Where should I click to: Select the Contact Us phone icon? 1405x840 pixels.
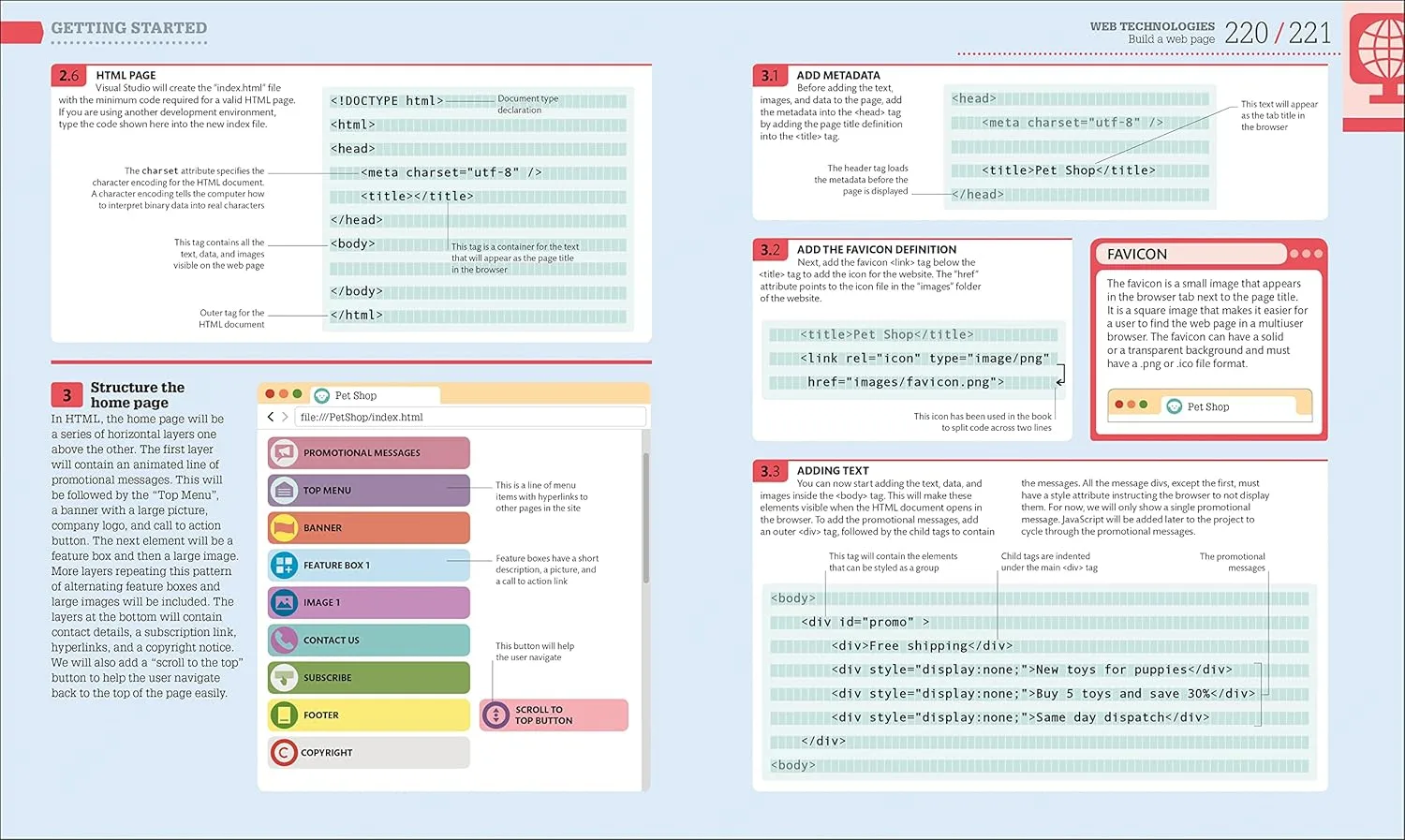coord(284,640)
